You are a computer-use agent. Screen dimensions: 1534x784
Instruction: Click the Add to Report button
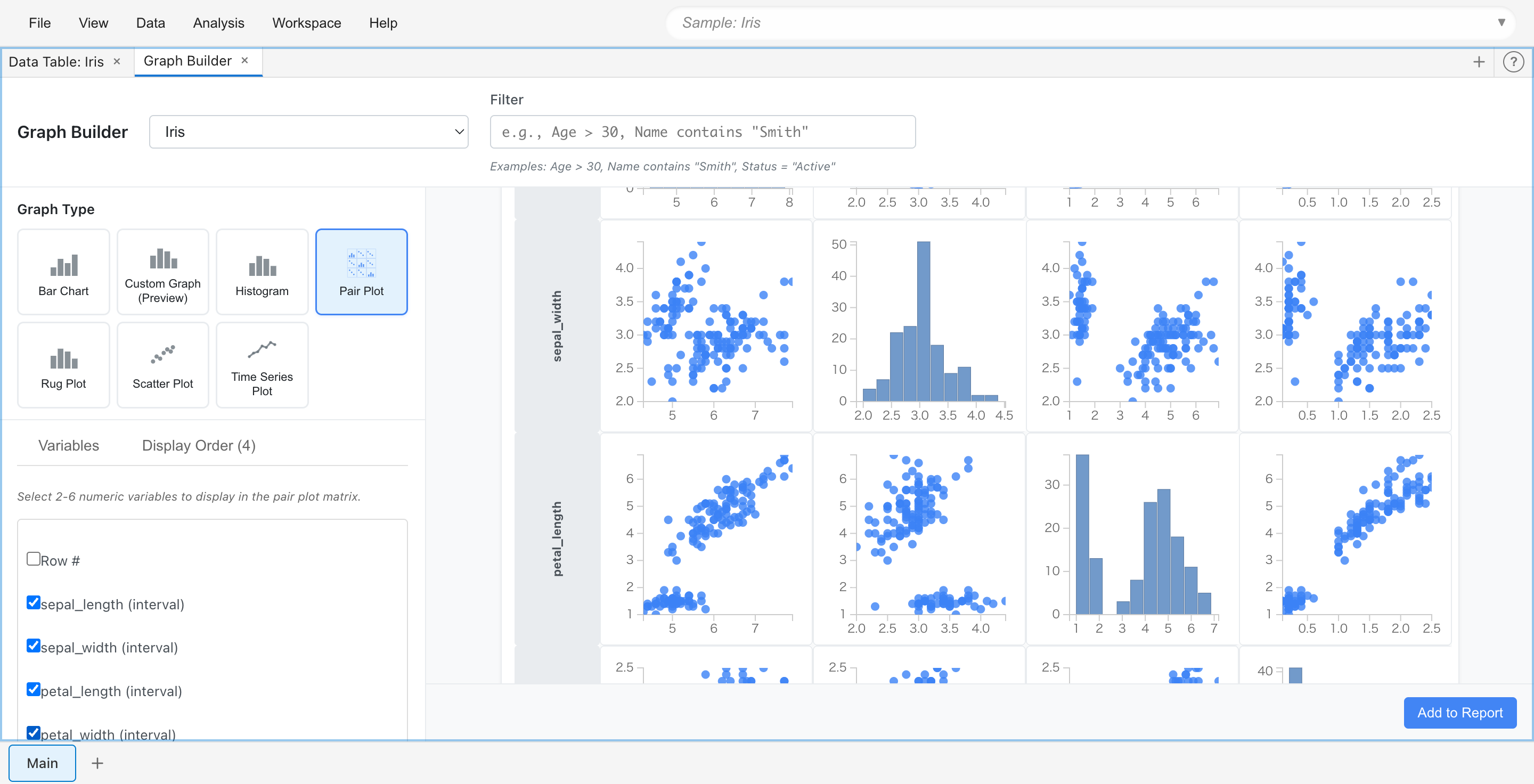(x=1459, y=713)
